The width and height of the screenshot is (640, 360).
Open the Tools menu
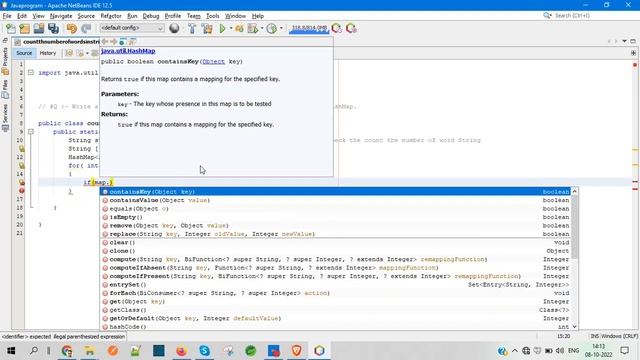[212, 16]
